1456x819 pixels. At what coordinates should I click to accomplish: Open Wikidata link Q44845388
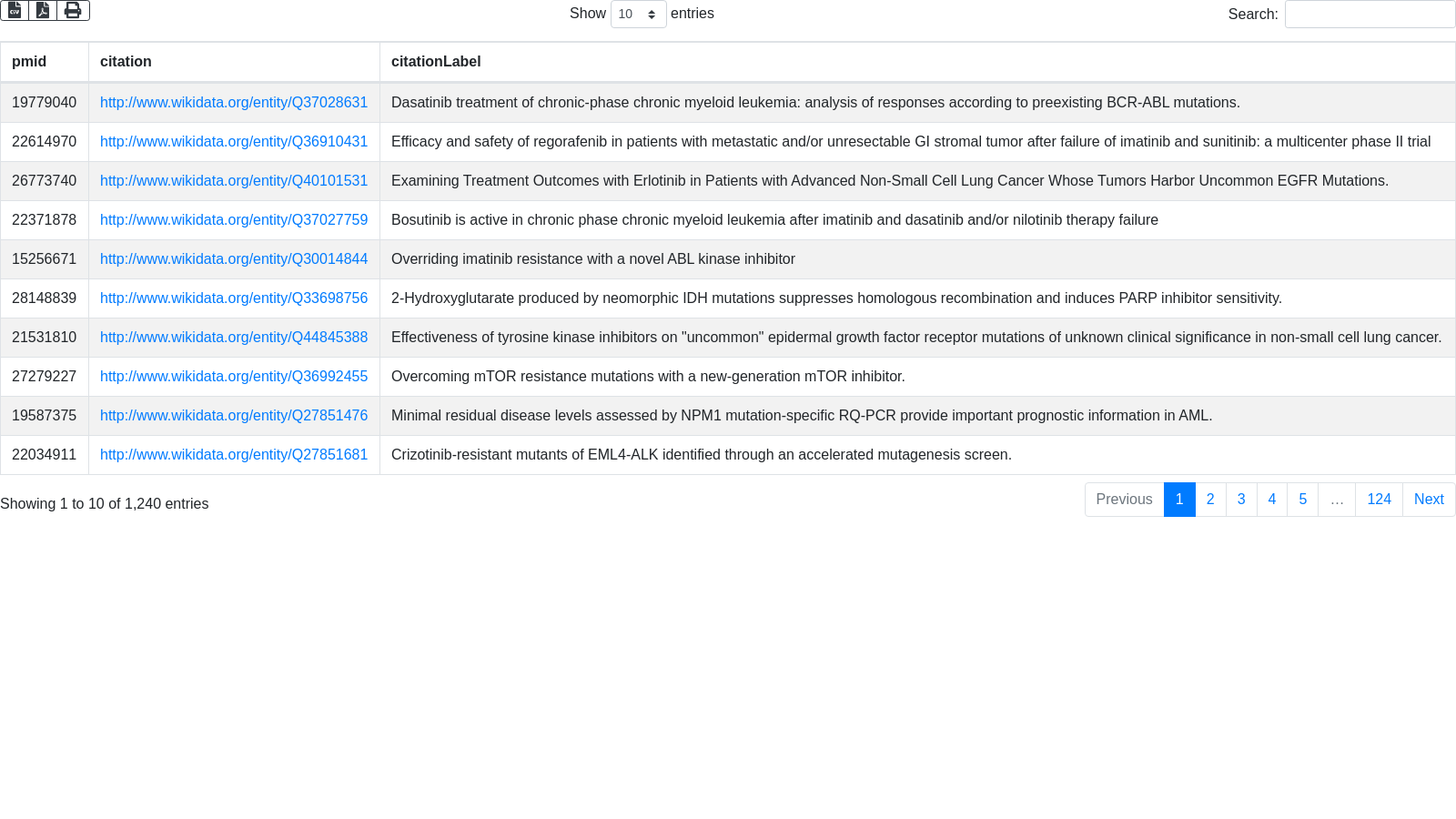234,338
